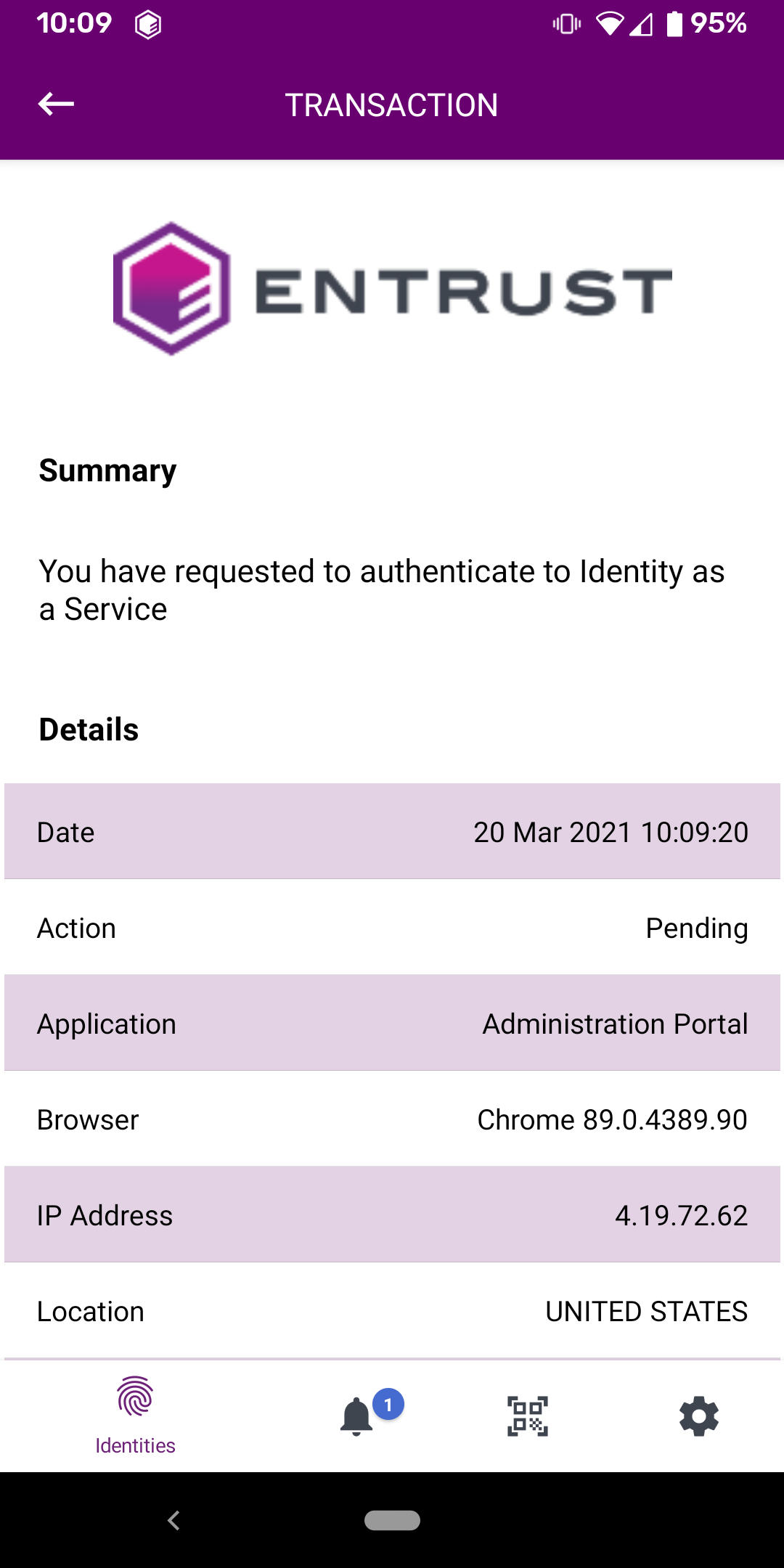The height and width of the screenshot is (1568, 784).
Task: Select the Administration Portal application row
Action: pos(392,1024)
